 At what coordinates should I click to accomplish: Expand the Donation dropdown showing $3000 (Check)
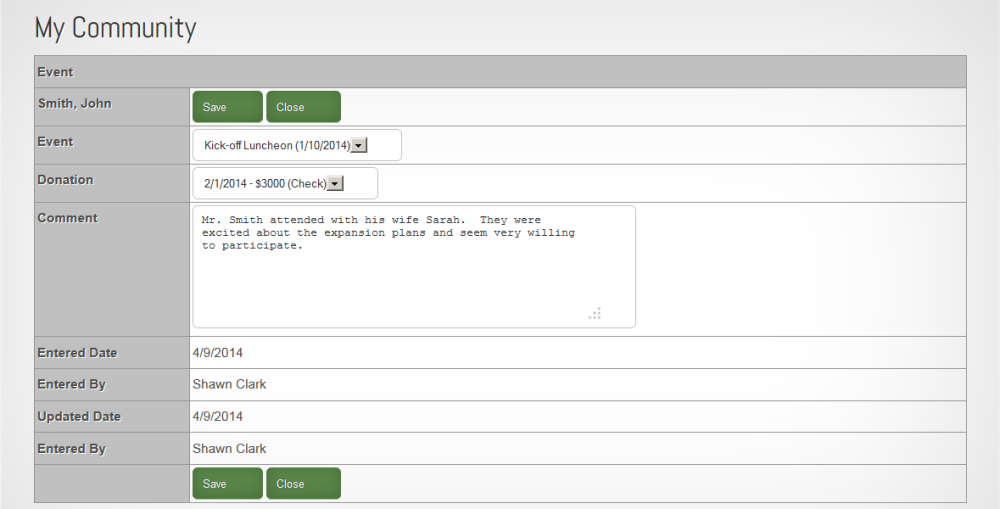click(336, 183)
